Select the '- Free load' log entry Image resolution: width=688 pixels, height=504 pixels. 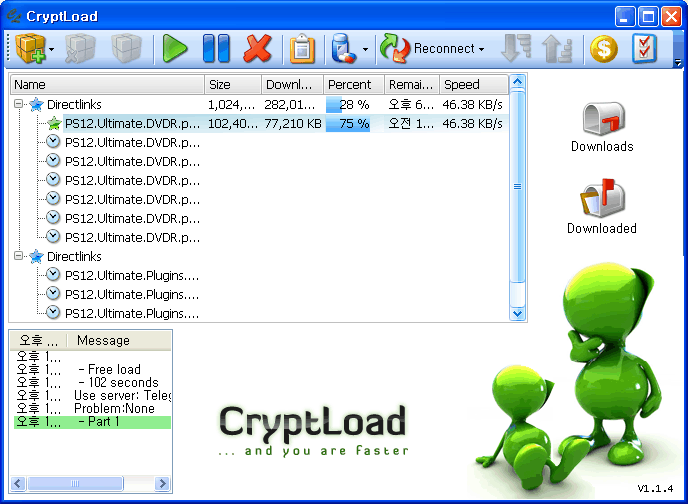92,369
